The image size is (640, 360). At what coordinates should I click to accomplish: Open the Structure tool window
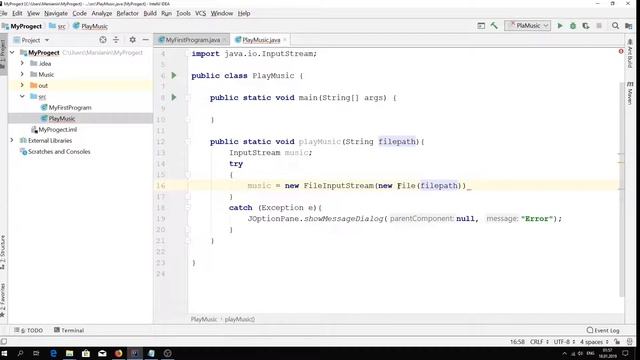click(x=3, y=252)
